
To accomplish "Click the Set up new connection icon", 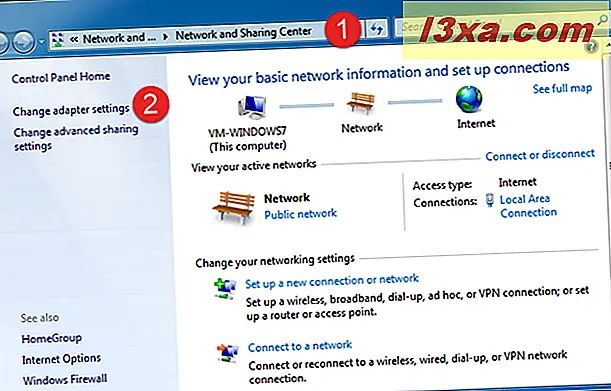I will coord(225,288).
